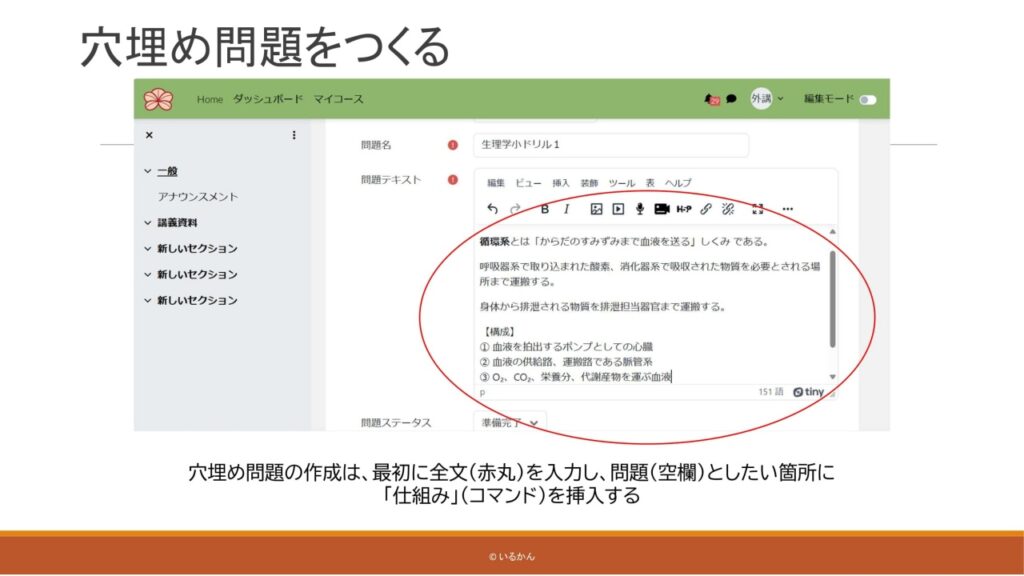This screenshot has width=1024, height=576.
Task: Open the アナウンスメント link in sidebar
Action: 198,197
